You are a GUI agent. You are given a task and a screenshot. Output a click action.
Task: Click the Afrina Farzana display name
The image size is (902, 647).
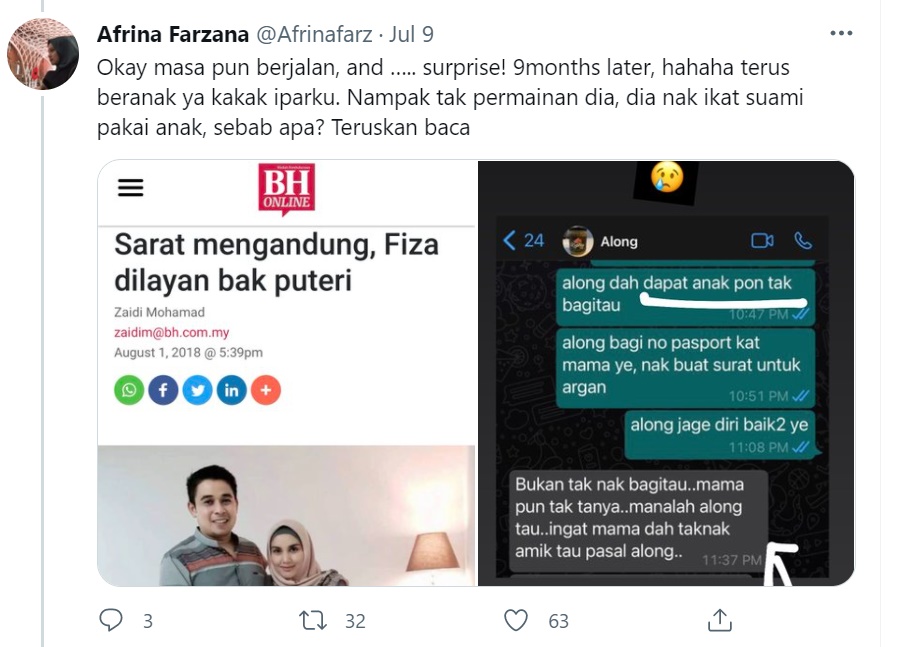(x=173, y=35)
